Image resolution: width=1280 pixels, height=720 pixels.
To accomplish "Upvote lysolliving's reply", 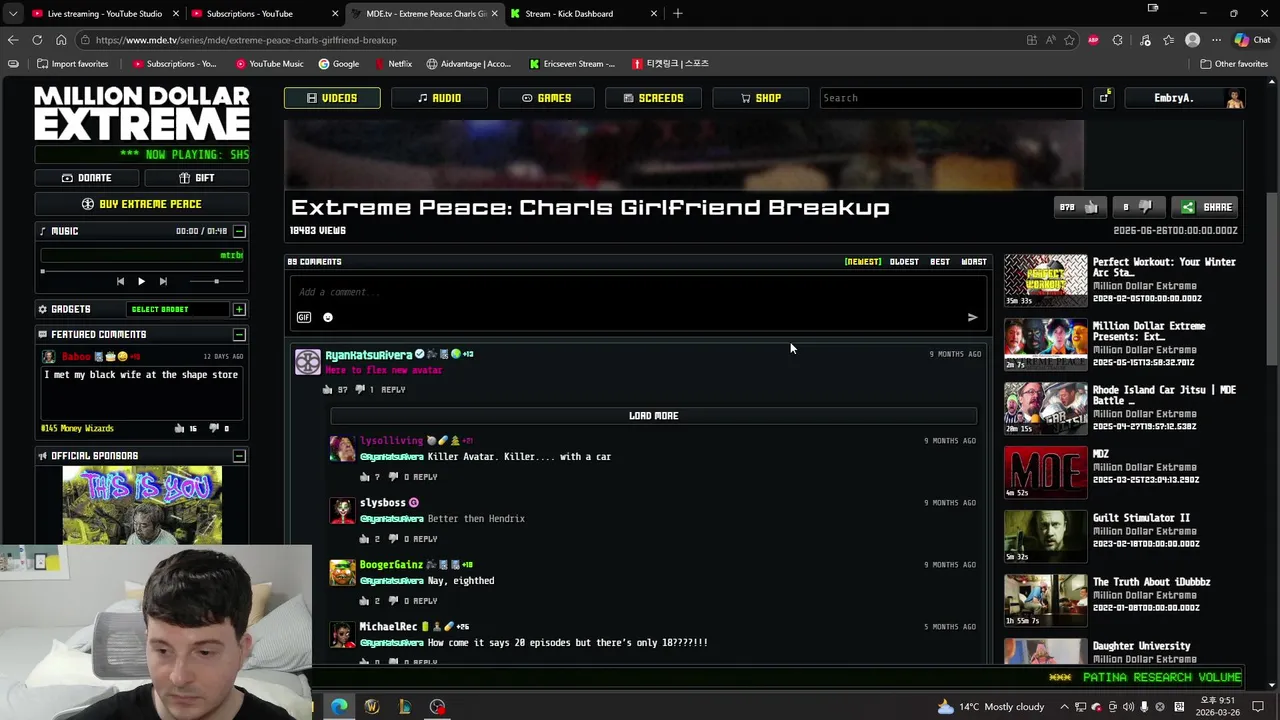I will (x=364, y=477).
